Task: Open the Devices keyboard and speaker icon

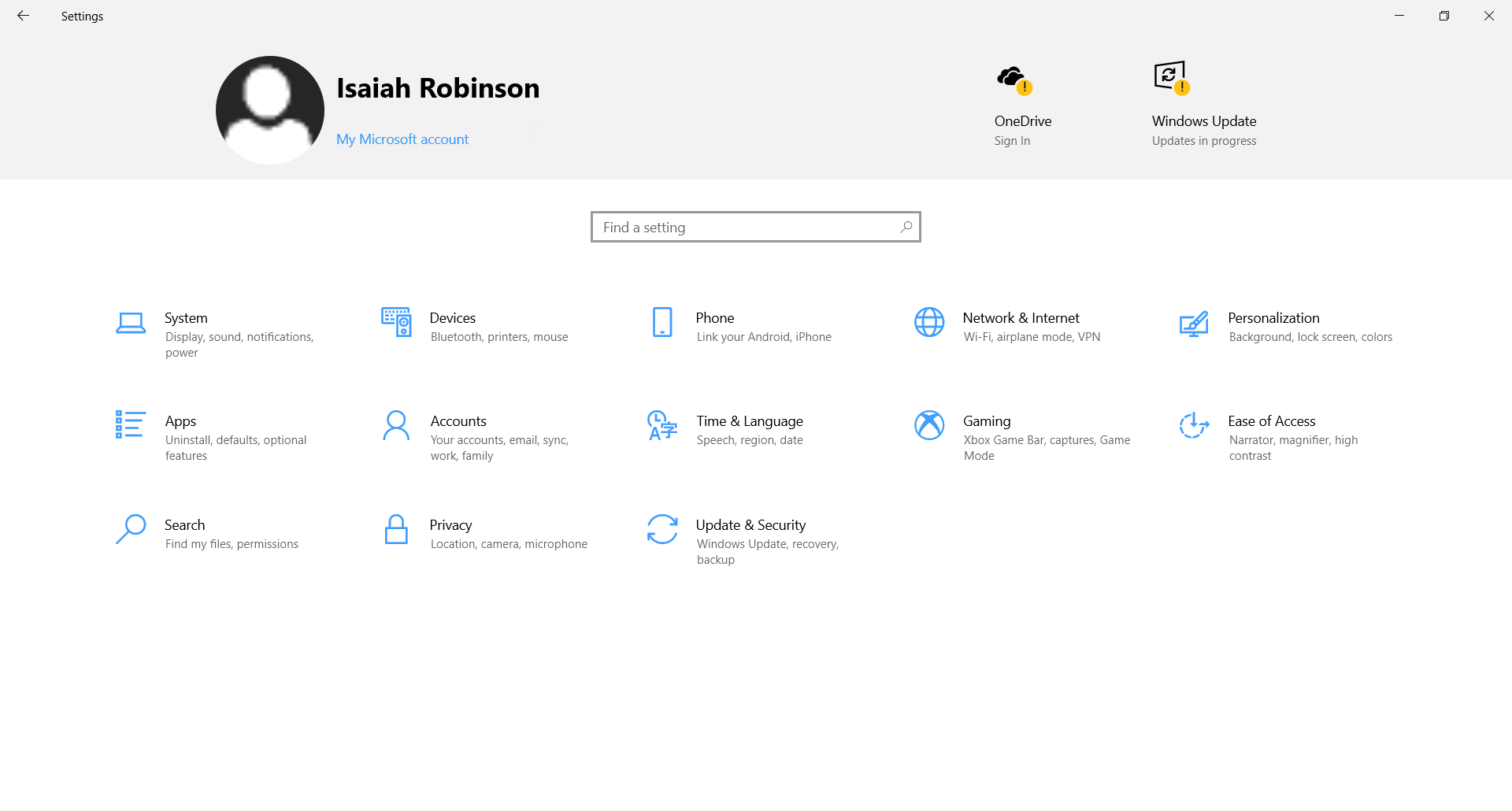Action: (396, 322)
